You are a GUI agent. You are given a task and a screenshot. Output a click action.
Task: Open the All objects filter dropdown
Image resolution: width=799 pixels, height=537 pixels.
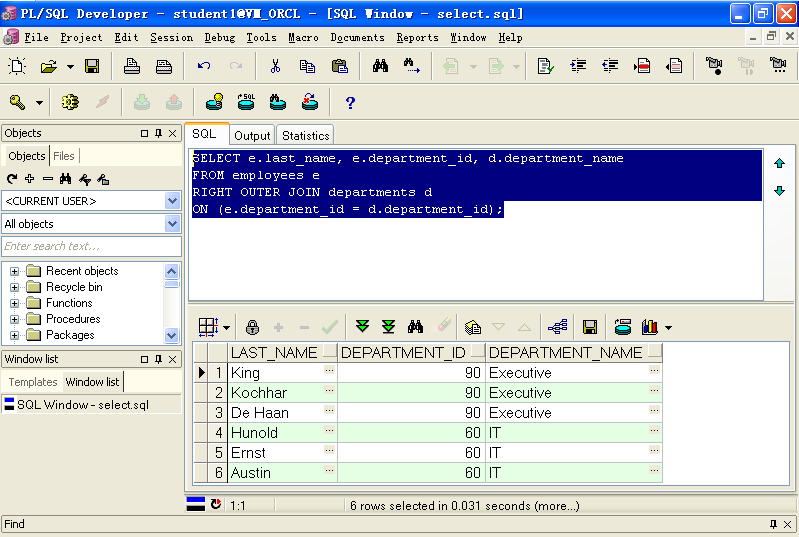[x=173, y=224]
